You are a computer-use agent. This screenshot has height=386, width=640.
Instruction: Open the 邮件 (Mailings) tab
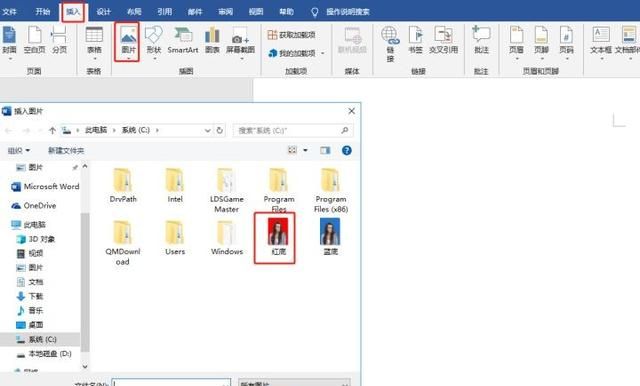[x=195, y=12]
